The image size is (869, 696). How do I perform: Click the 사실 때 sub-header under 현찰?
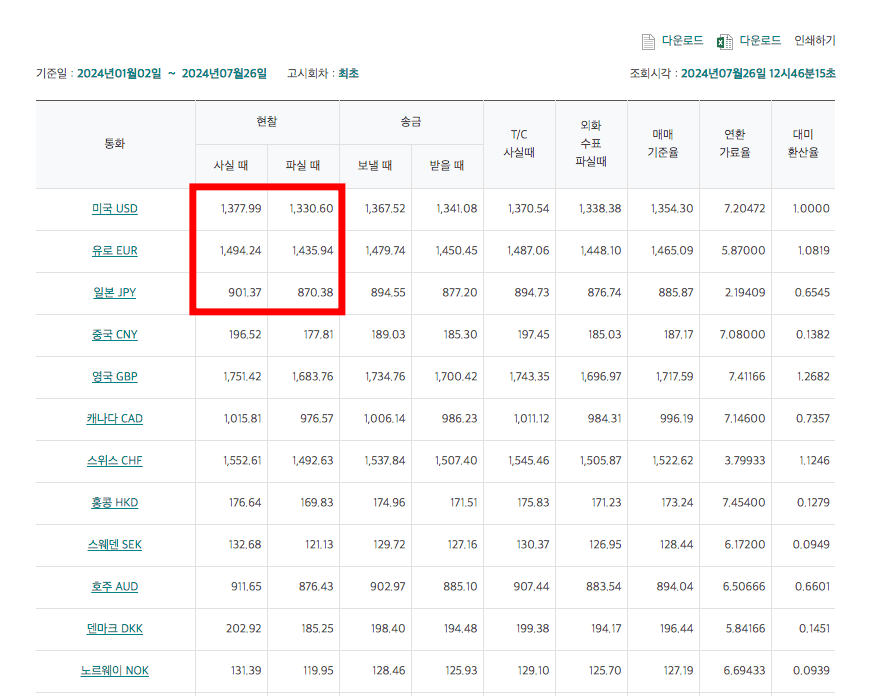click(231, 166)
